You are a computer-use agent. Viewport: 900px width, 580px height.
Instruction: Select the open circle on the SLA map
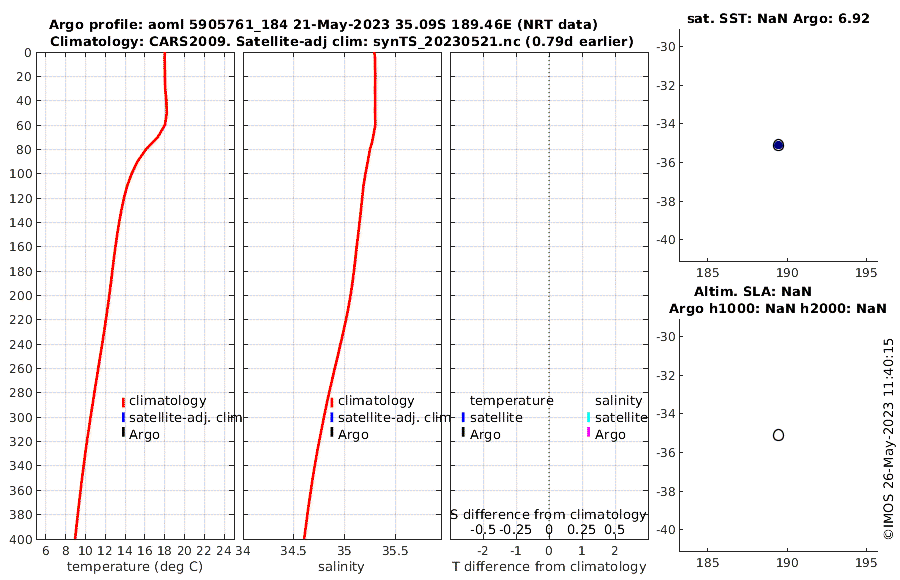coord(778,435)
